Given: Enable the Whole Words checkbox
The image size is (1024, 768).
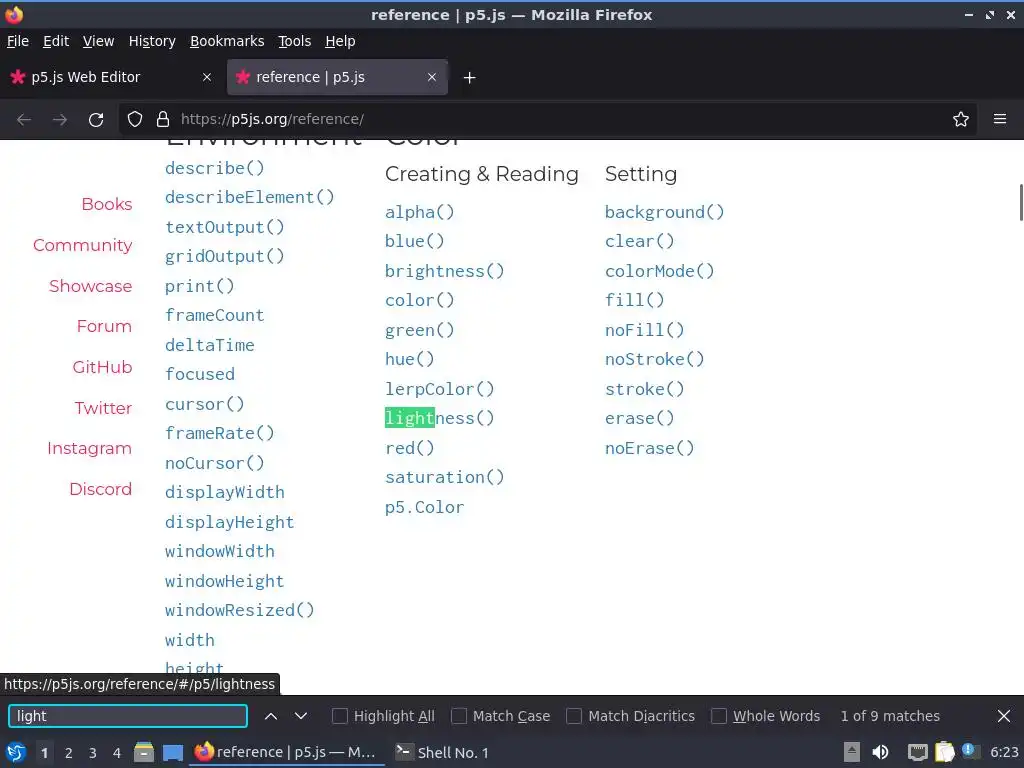Looking at the screenshot, I should click(x=719, y=716).
